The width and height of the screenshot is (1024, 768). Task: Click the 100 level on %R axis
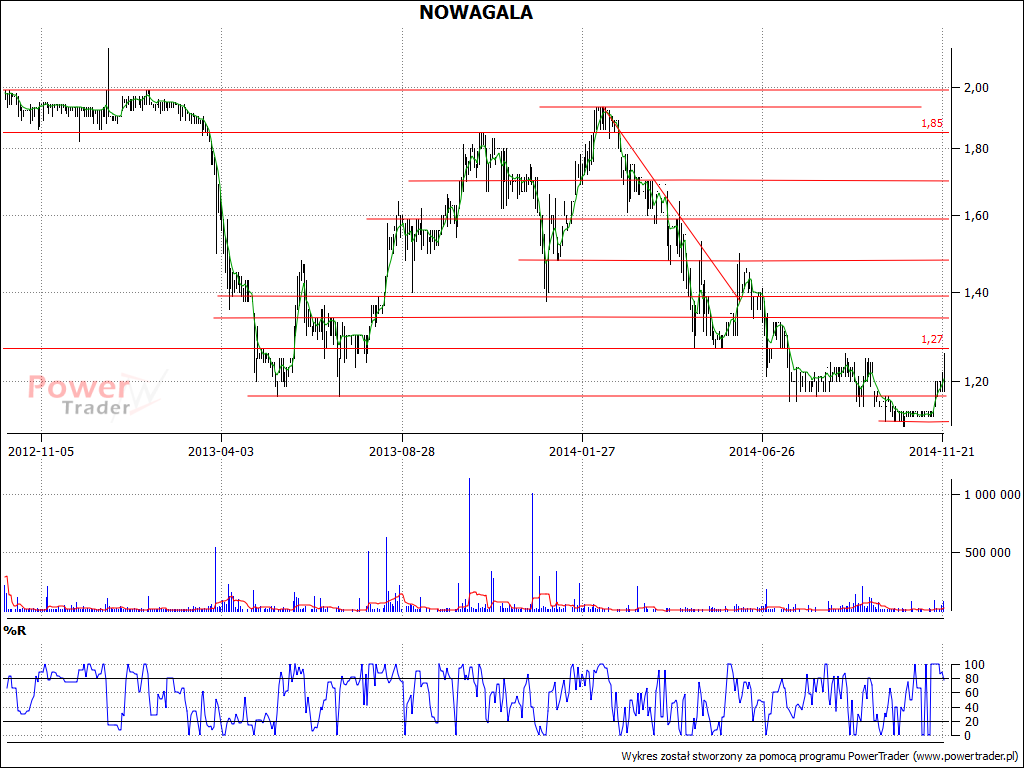pos(972,665)
